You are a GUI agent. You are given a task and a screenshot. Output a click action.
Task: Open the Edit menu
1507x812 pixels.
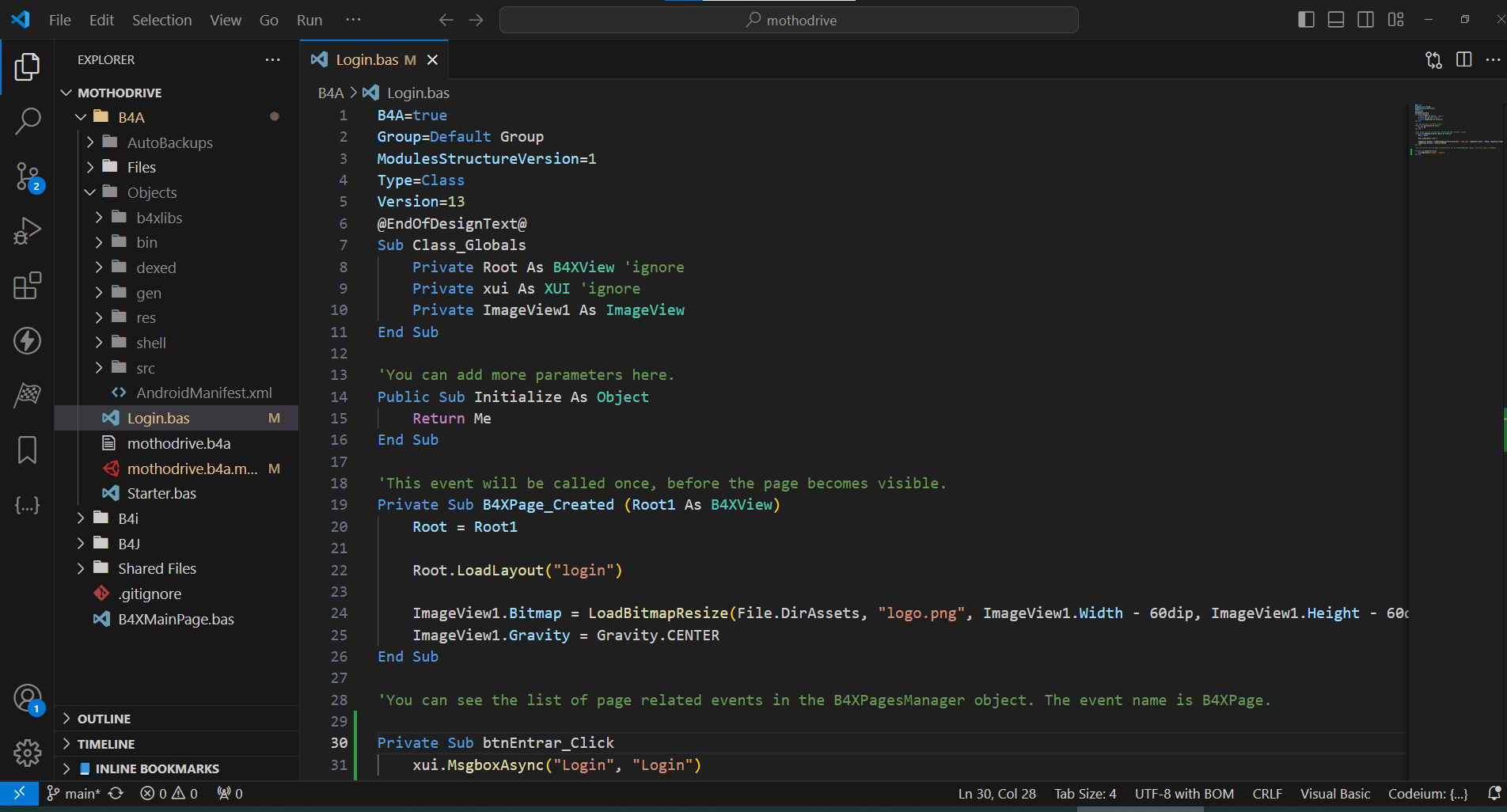pyautogui.click(x=101, y=20)
